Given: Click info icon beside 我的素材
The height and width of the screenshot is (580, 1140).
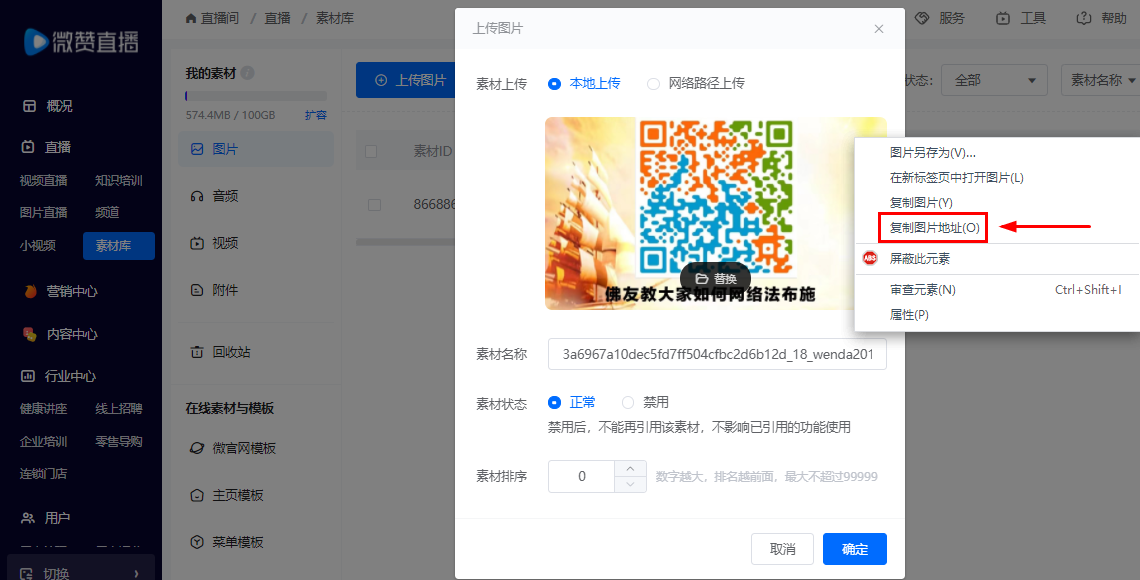Looking at the screenshot, I should pos(247,73).
